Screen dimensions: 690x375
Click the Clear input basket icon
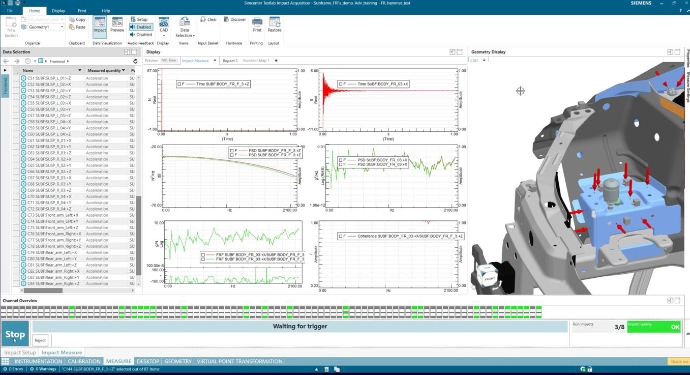tap(208, 19)
